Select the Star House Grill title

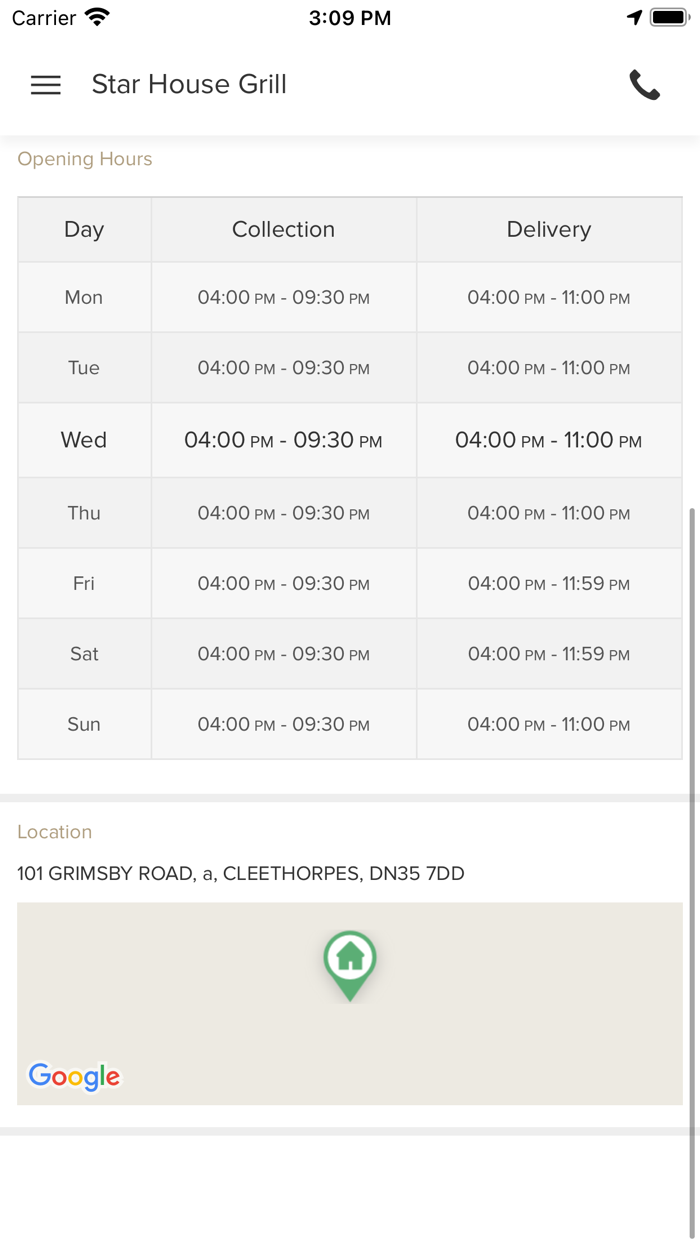pyautogui.click(x=189, y=85)
